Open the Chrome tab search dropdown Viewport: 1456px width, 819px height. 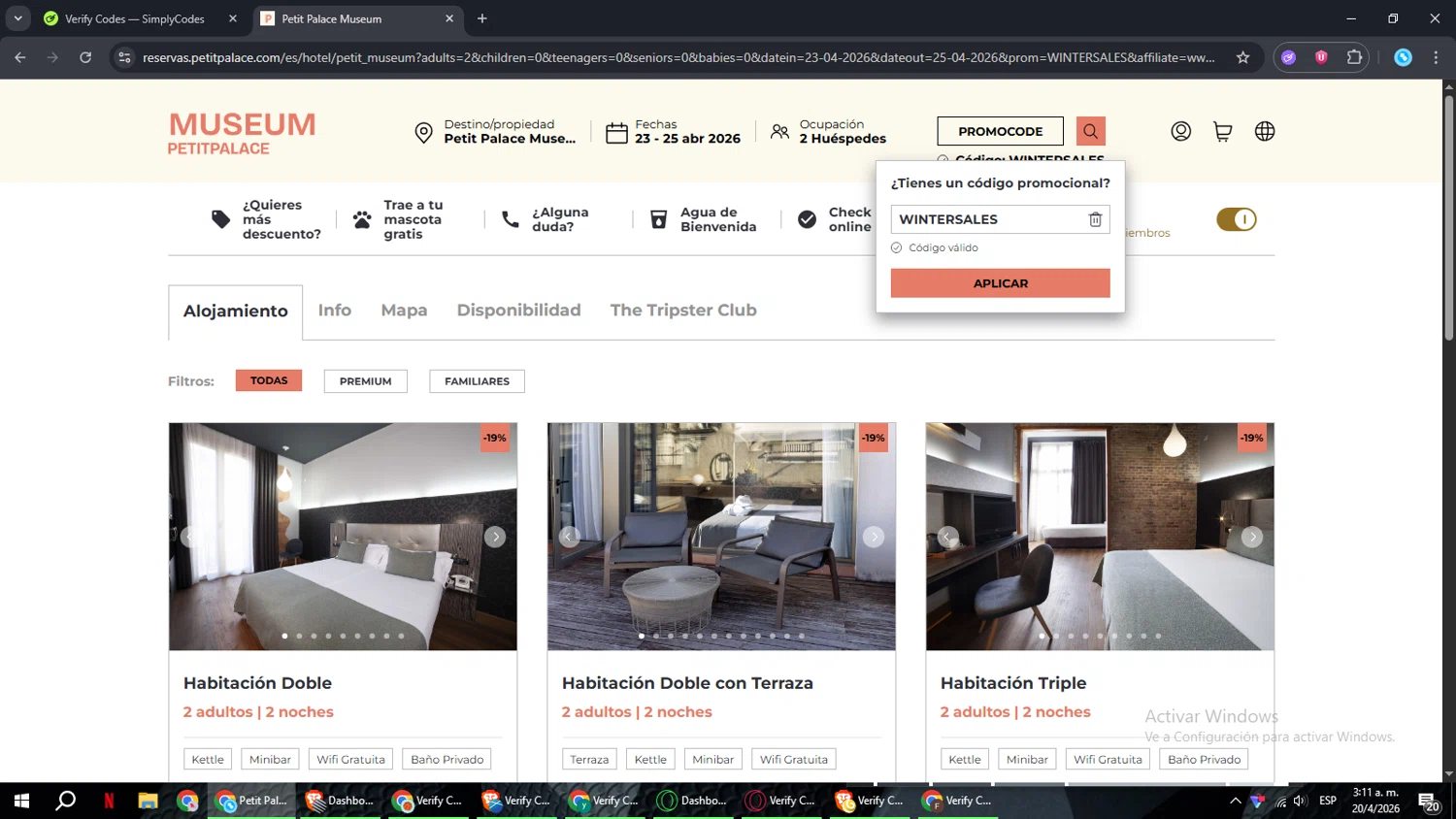tap(17, 18)
